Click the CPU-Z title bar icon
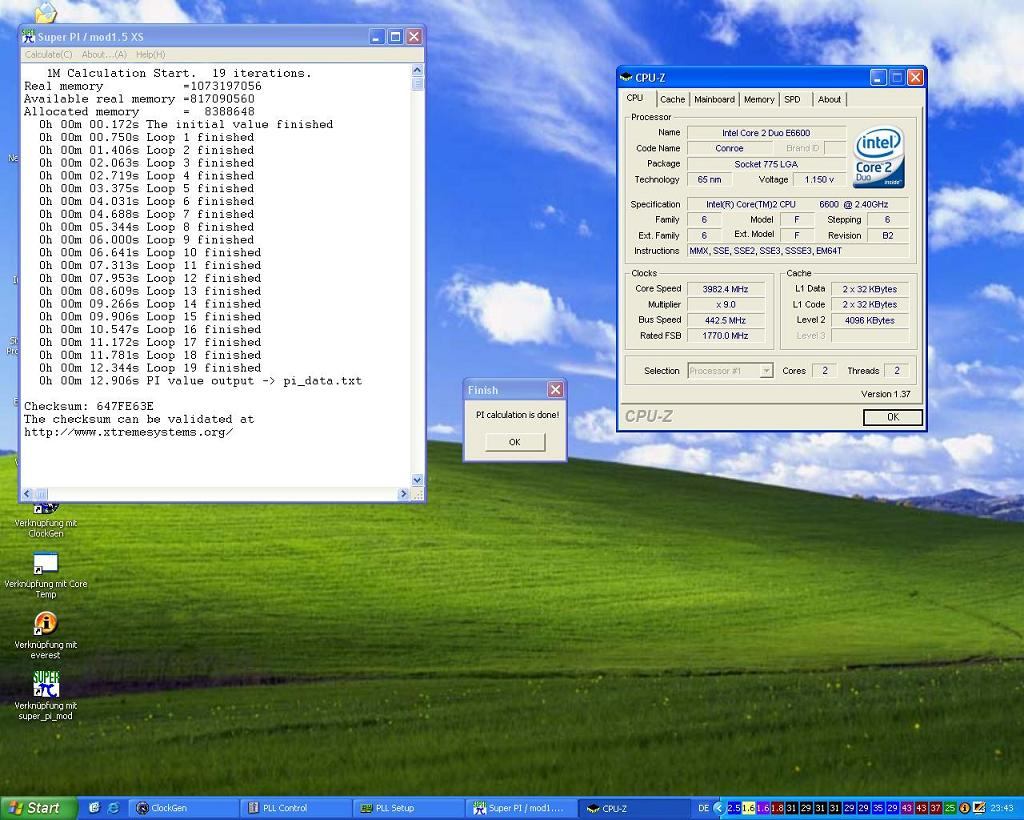The height and width of the screenshot is (820, 1024). point(626,78)
